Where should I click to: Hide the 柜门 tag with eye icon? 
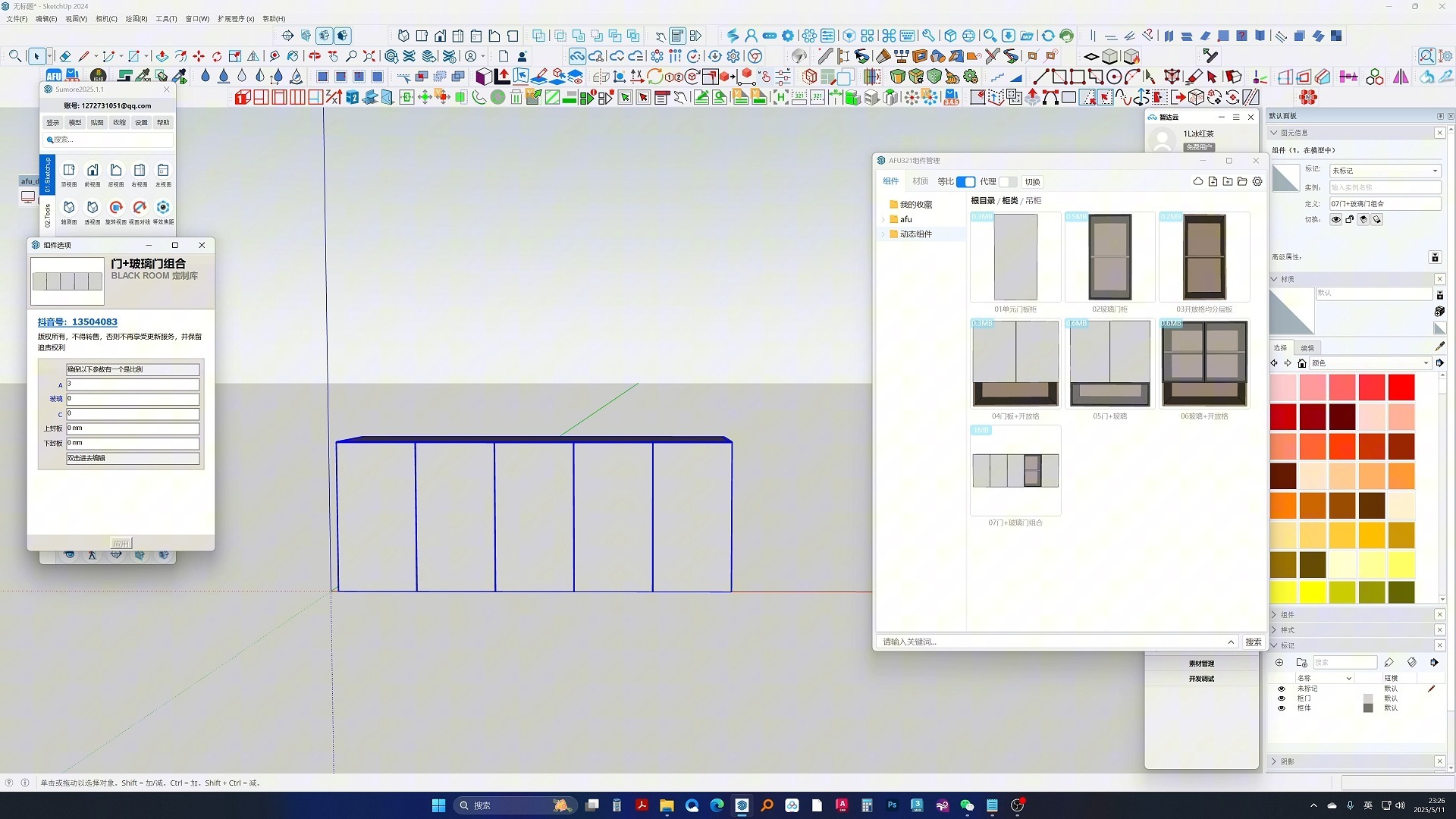1282,698
